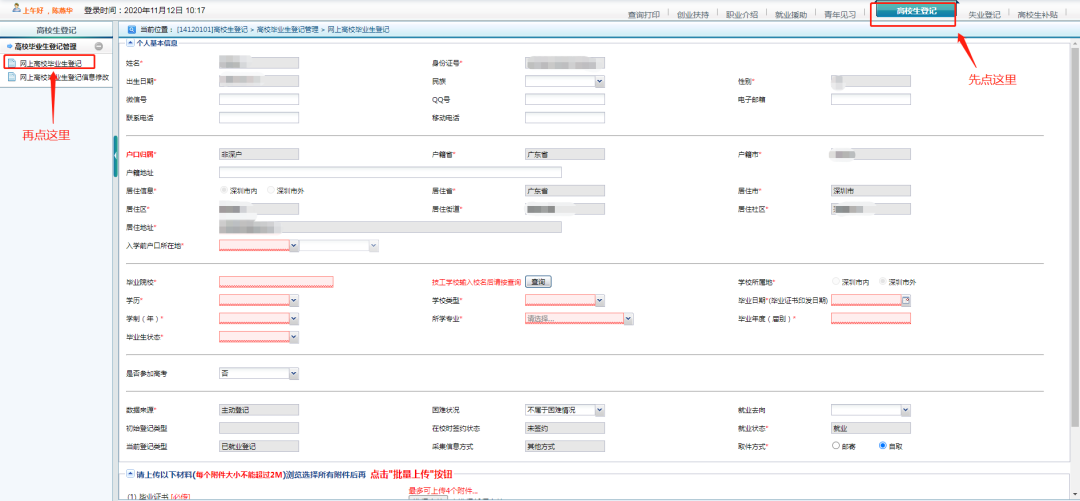Open the calendar picker for 毕业日期
1080x501 pixels.
click(906, 300)
